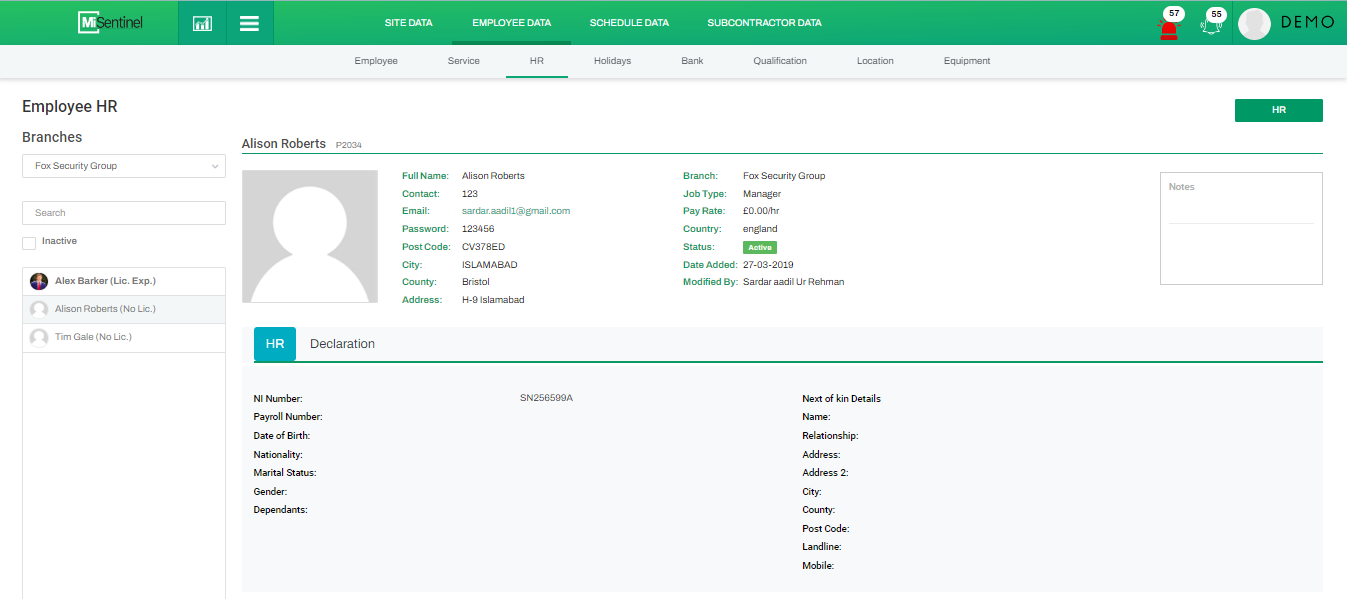The width and height of the screenshot is (1347, 599).
Task: Click Alex Barker's profile picture icon
Action: 39,281
